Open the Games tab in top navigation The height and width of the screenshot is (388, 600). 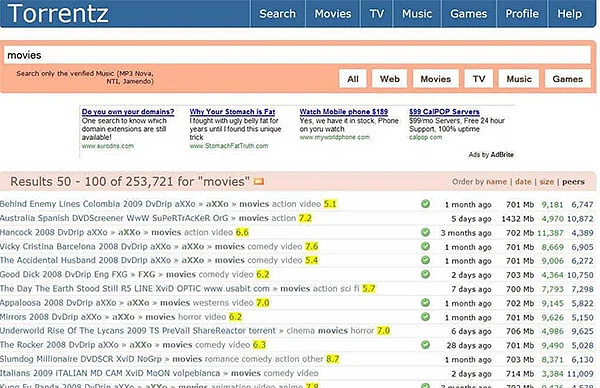468,14
